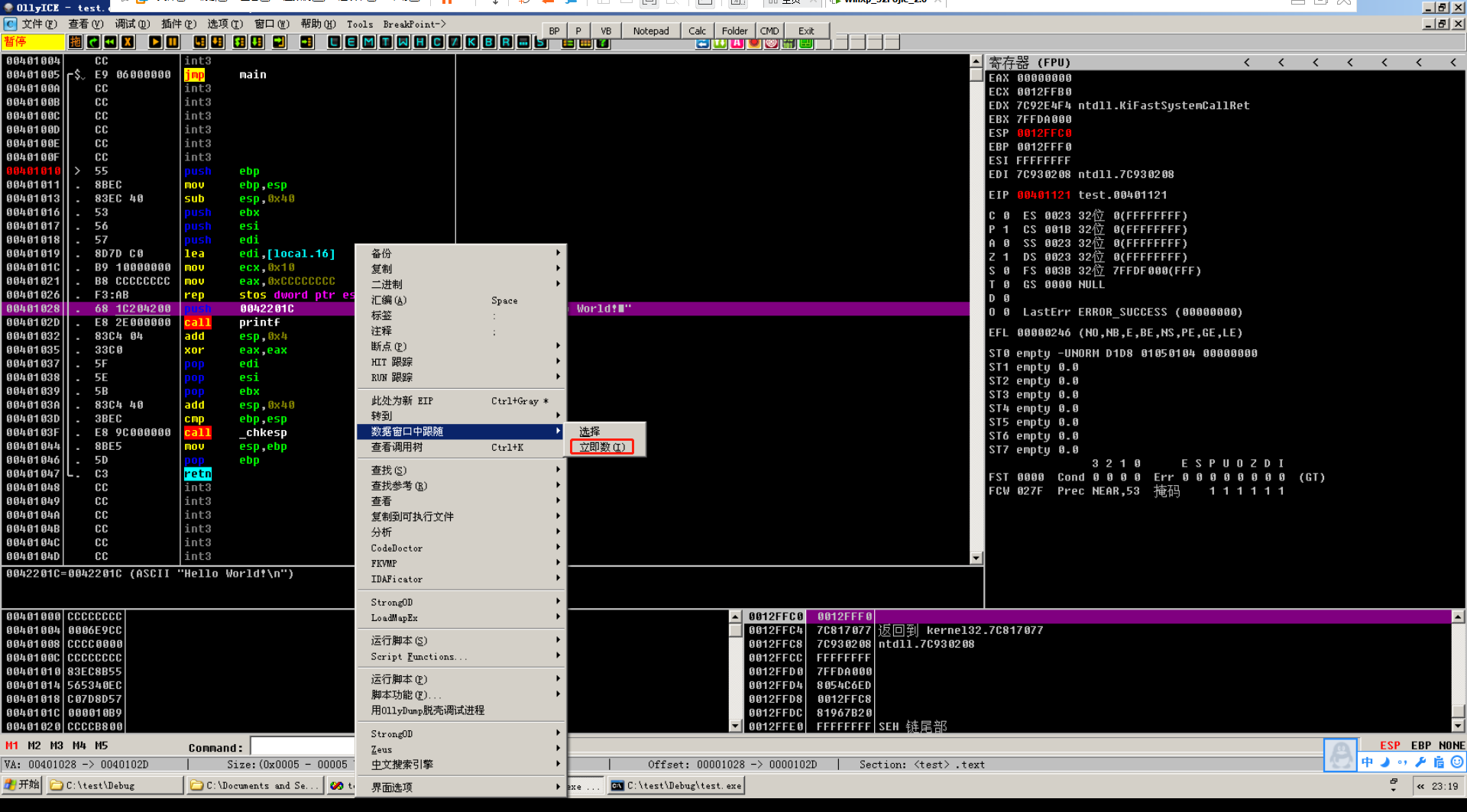Click the rewind double-arrow toolbar icon
Screen dimensions: 1467x812
pyautogui.click(x=111, y=42)
